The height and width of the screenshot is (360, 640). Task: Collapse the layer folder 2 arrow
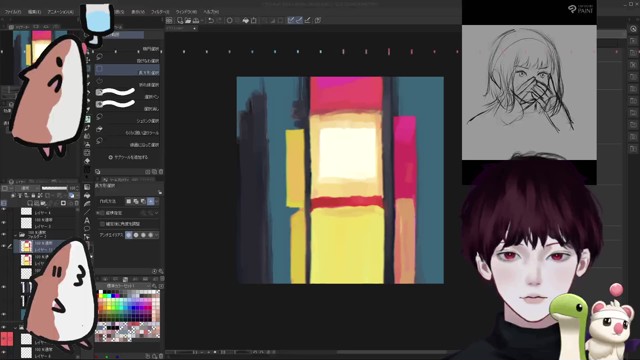point(15,235)
